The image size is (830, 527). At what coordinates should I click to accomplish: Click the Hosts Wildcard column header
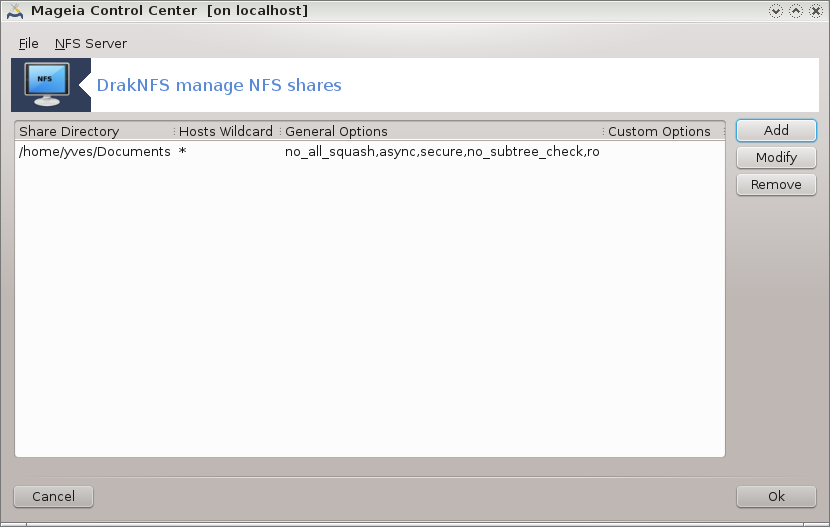[226, 131]
